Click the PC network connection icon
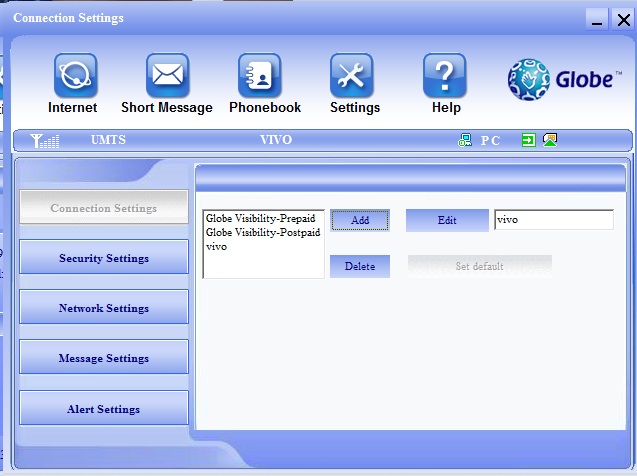 (465, 140)
